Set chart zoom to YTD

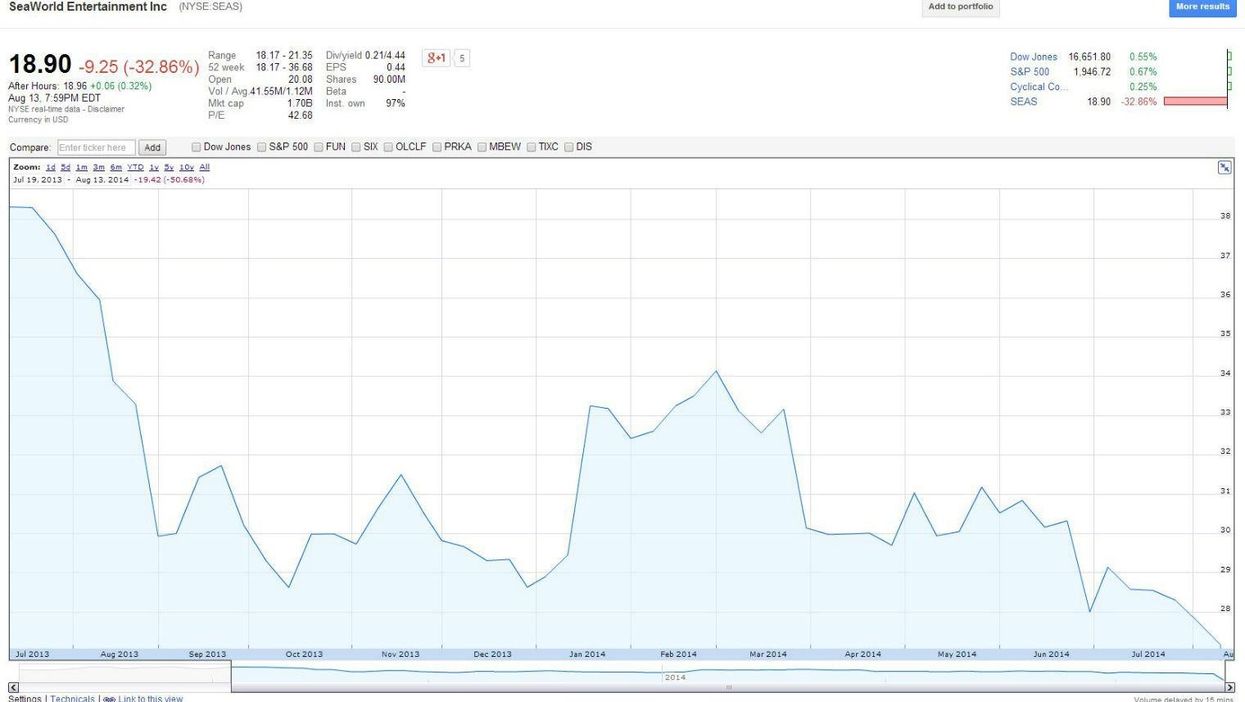click(135, 167)
